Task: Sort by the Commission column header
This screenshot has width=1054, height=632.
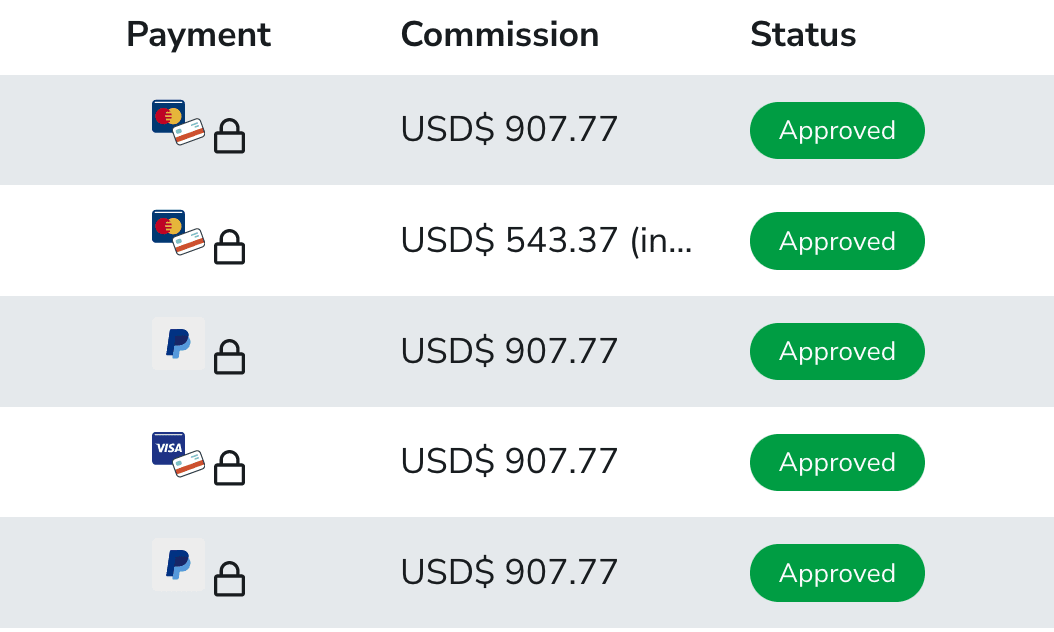Action: [499, 35]
